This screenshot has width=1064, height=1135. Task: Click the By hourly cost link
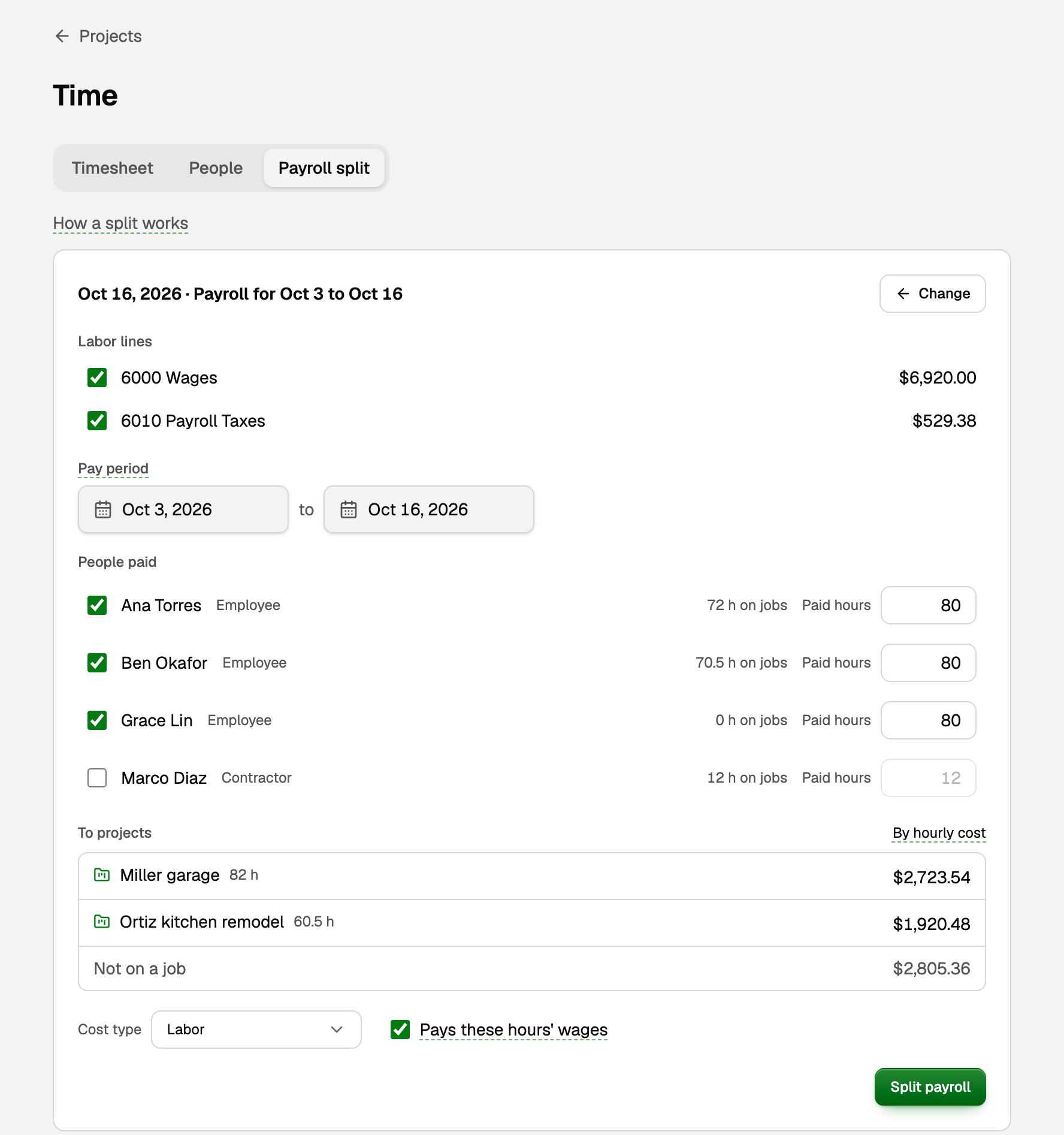(939, 833)
